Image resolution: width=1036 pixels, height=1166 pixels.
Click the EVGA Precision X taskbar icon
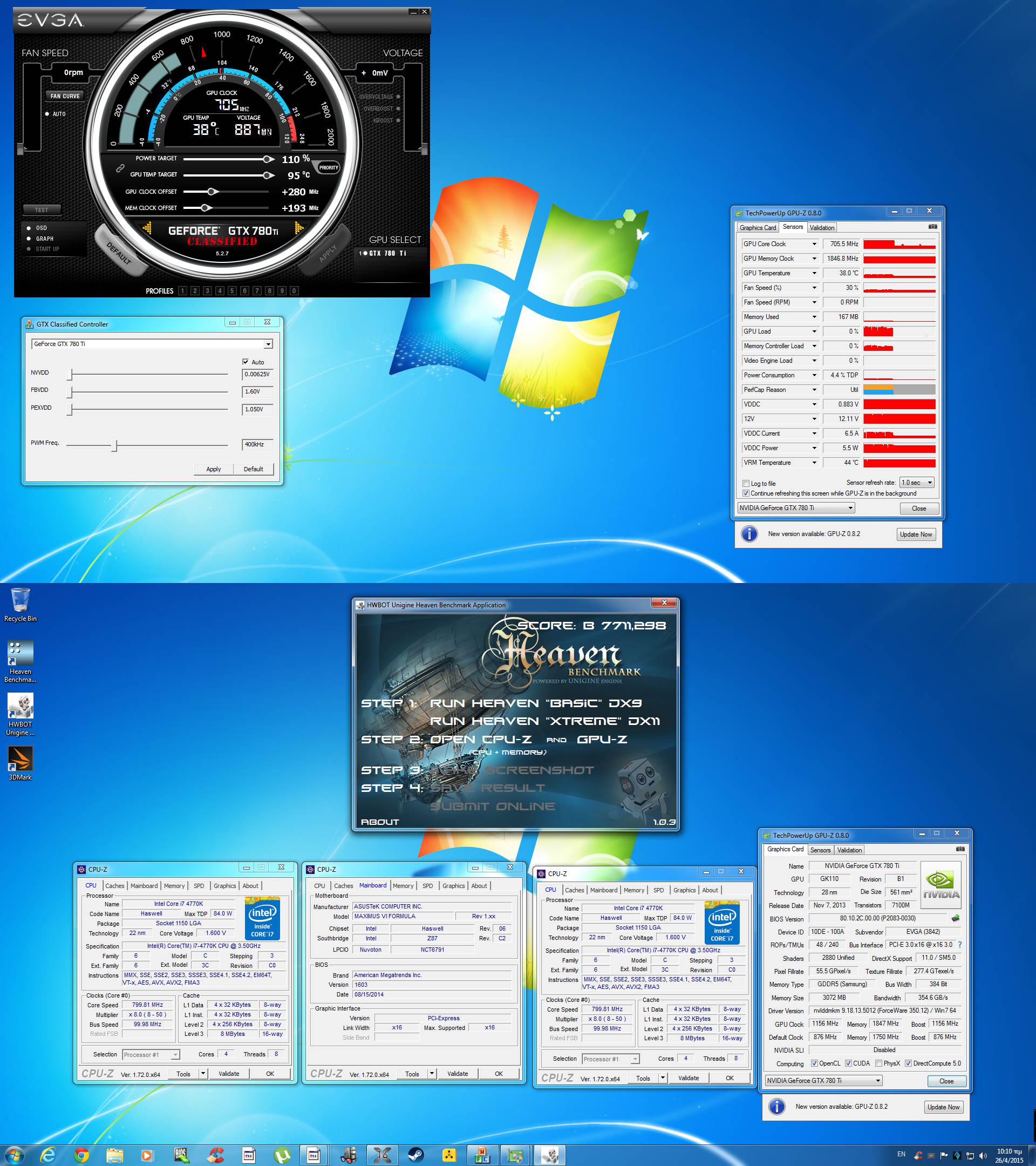(381, 1156)
